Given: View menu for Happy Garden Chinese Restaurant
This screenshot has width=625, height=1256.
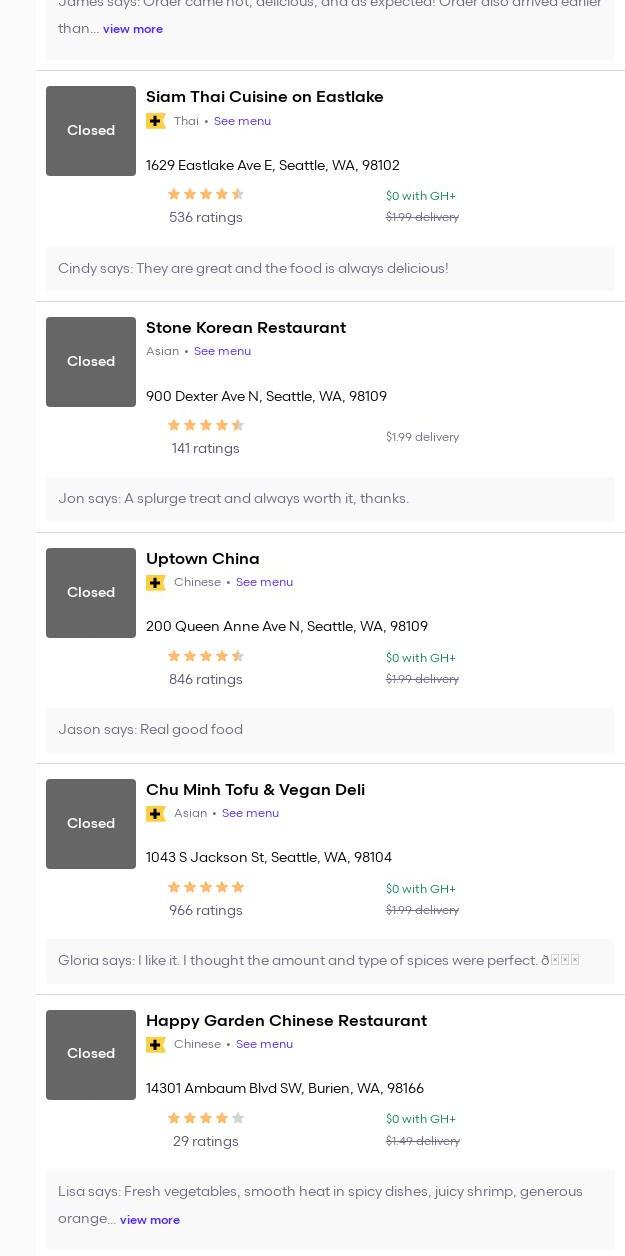Looking at the screenshot, I should (264, 1044).
